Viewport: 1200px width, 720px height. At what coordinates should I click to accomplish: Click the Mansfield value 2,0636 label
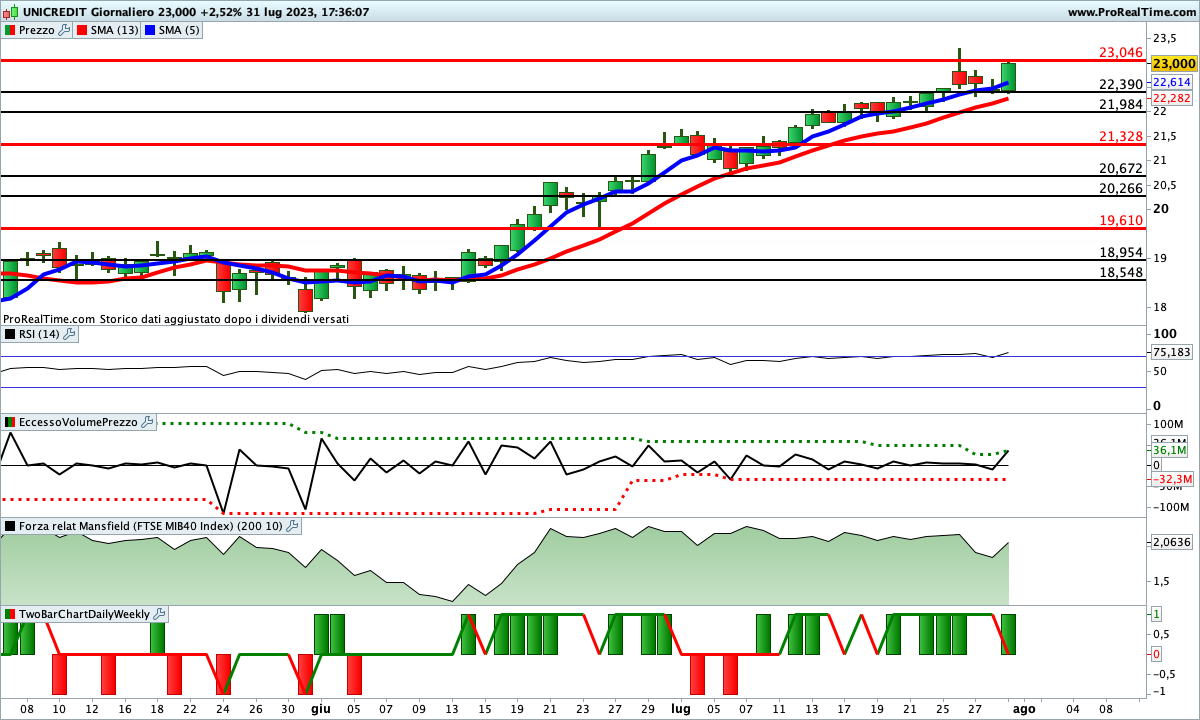click(1172, 542)
